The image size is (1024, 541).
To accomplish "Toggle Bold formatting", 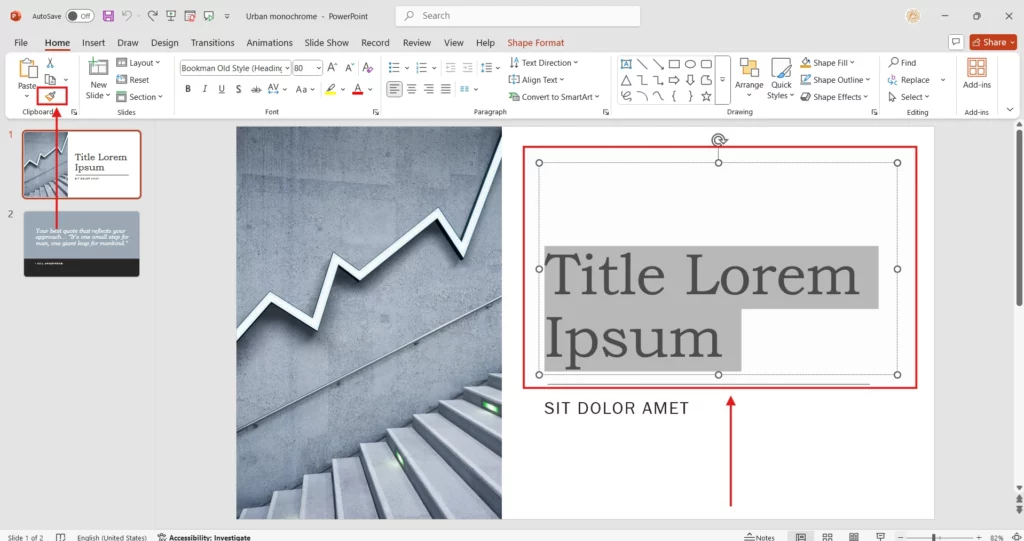I will click(x=187, y=89).
